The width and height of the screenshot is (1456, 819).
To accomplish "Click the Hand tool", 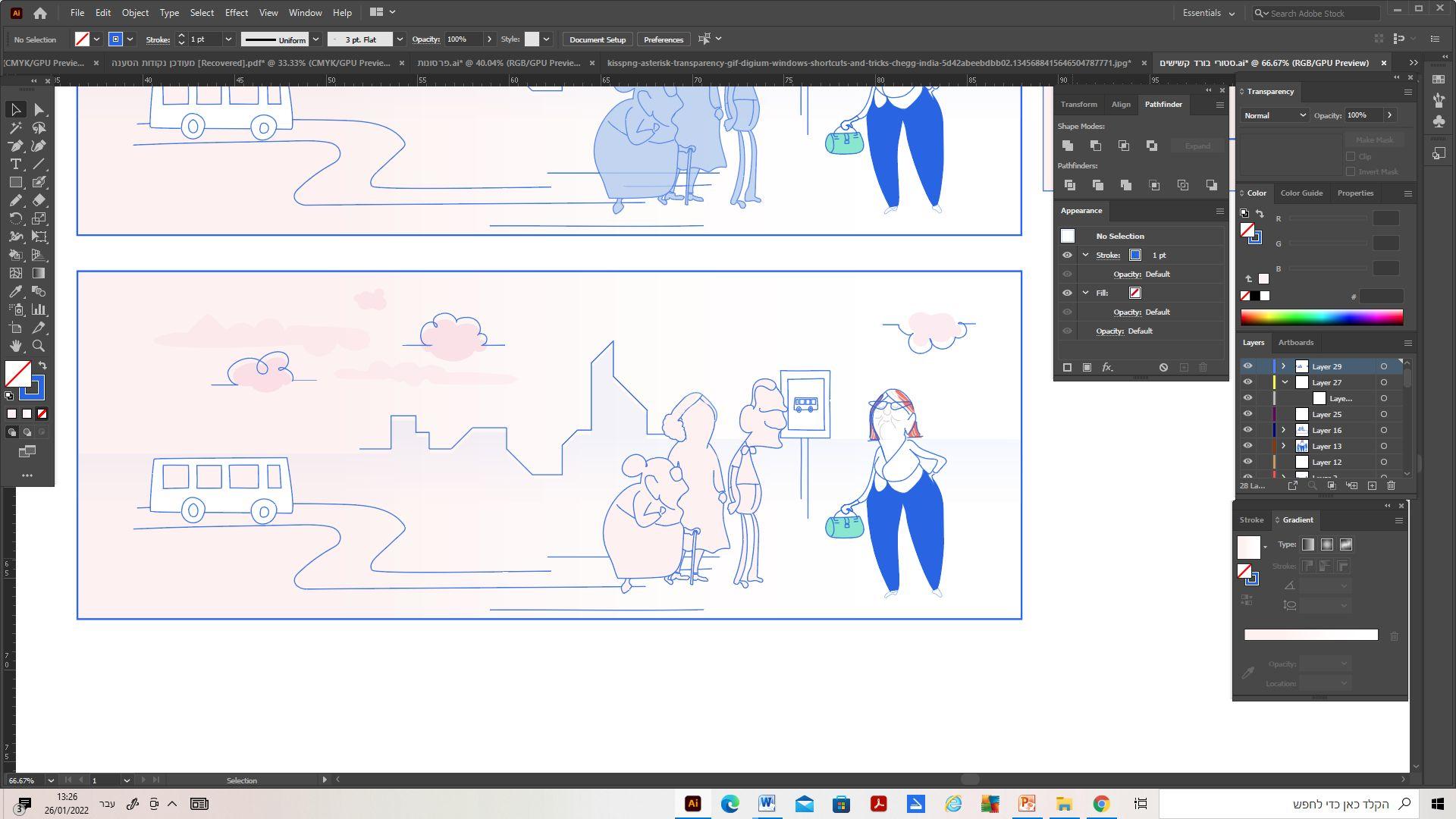I will click(15, 346).
